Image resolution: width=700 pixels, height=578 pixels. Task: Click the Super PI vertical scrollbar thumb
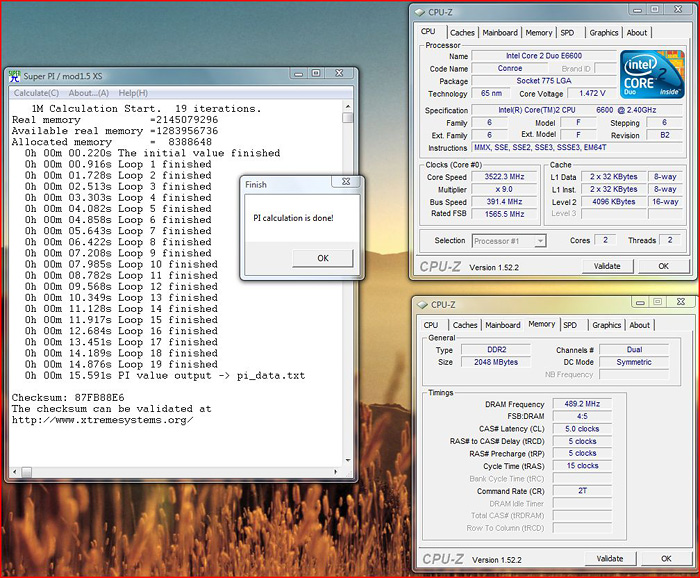pyautogui.click(x=347, y=117)
